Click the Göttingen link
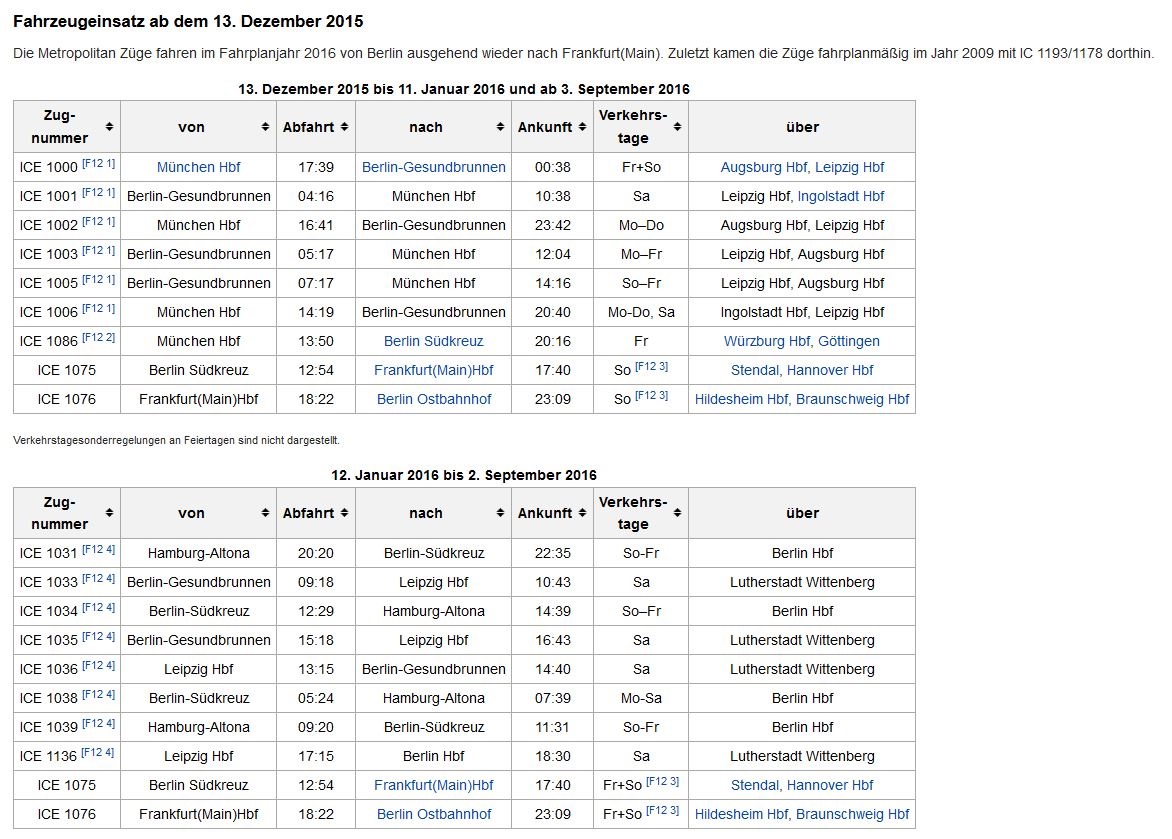 [848, 341]
